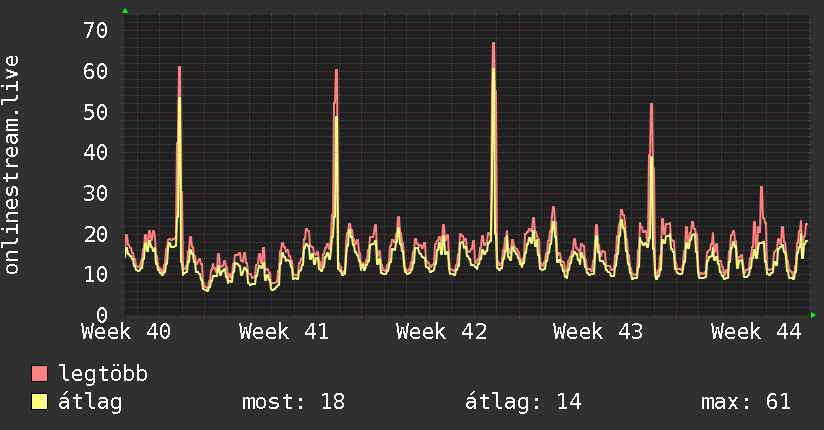Screen dimensions: 824x430
Task: Click the Week 43 axis label
Action: coord(598,332)
